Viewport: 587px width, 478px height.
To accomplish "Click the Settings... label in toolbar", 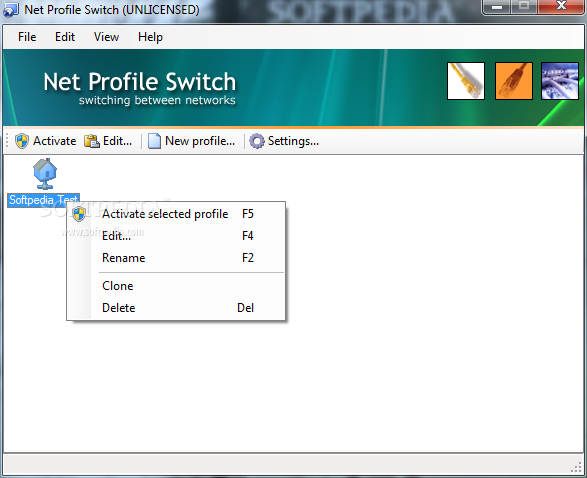I will tap(294, 141).
